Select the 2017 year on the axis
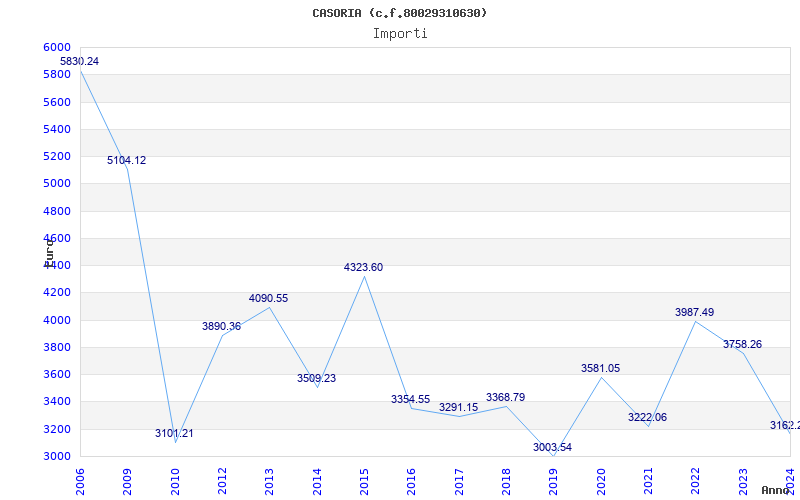The width and height of the screenshot is (800, 500). [x=459, y=482]
